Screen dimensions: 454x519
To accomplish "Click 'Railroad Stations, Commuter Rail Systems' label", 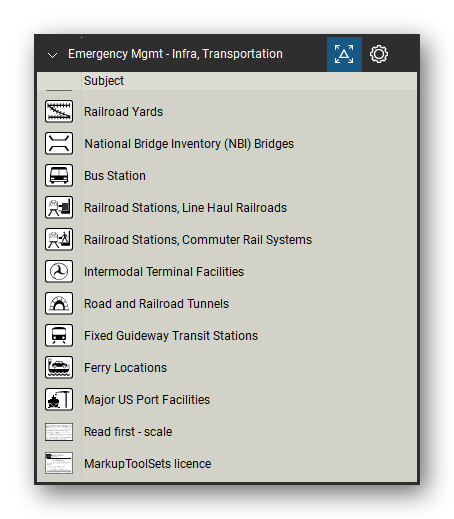I will pyautogui.click(x=198, y=240).
